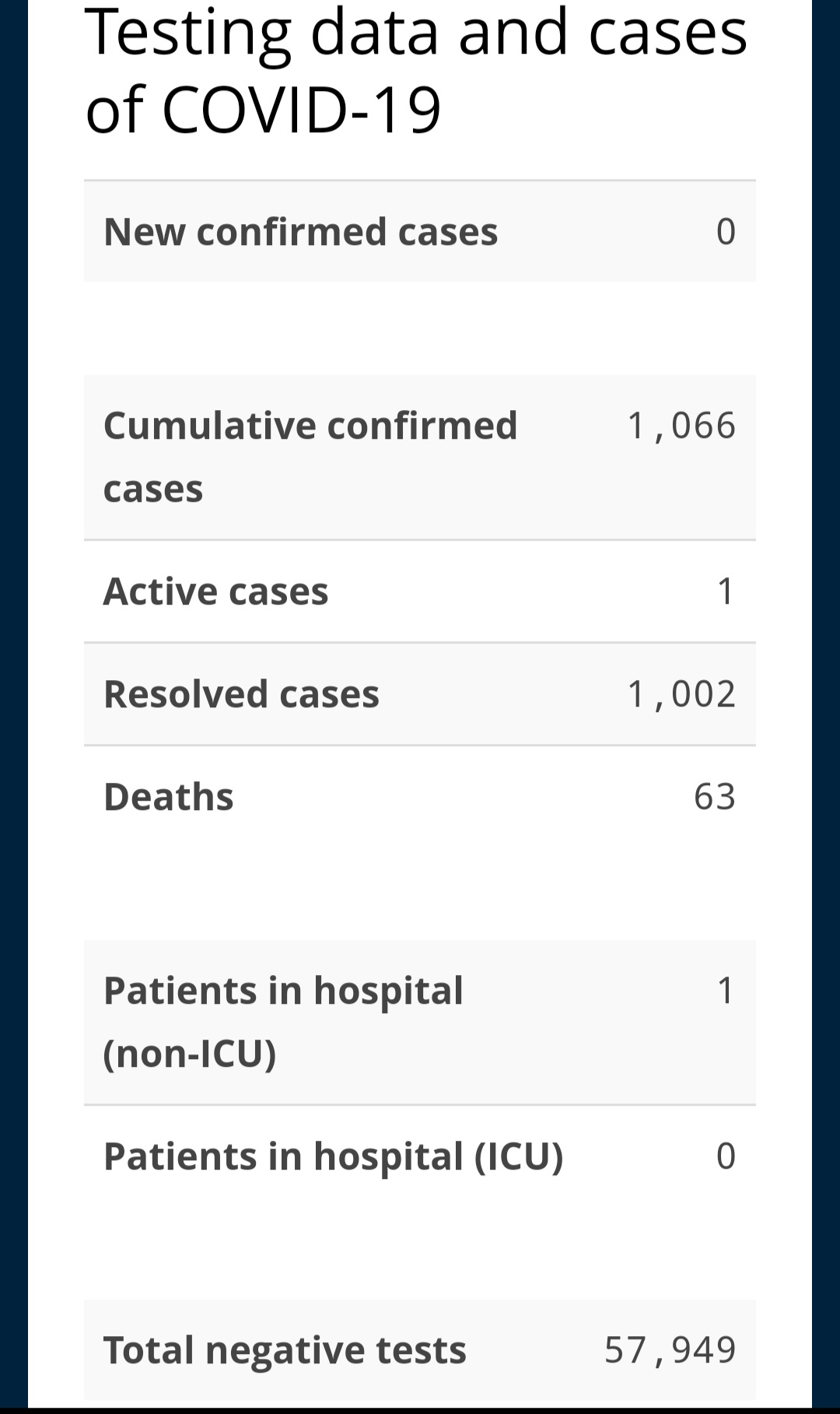Click the word COVID-19 in the heading
Viewport: 840px width, 1414px height.
tap(302, 110)
